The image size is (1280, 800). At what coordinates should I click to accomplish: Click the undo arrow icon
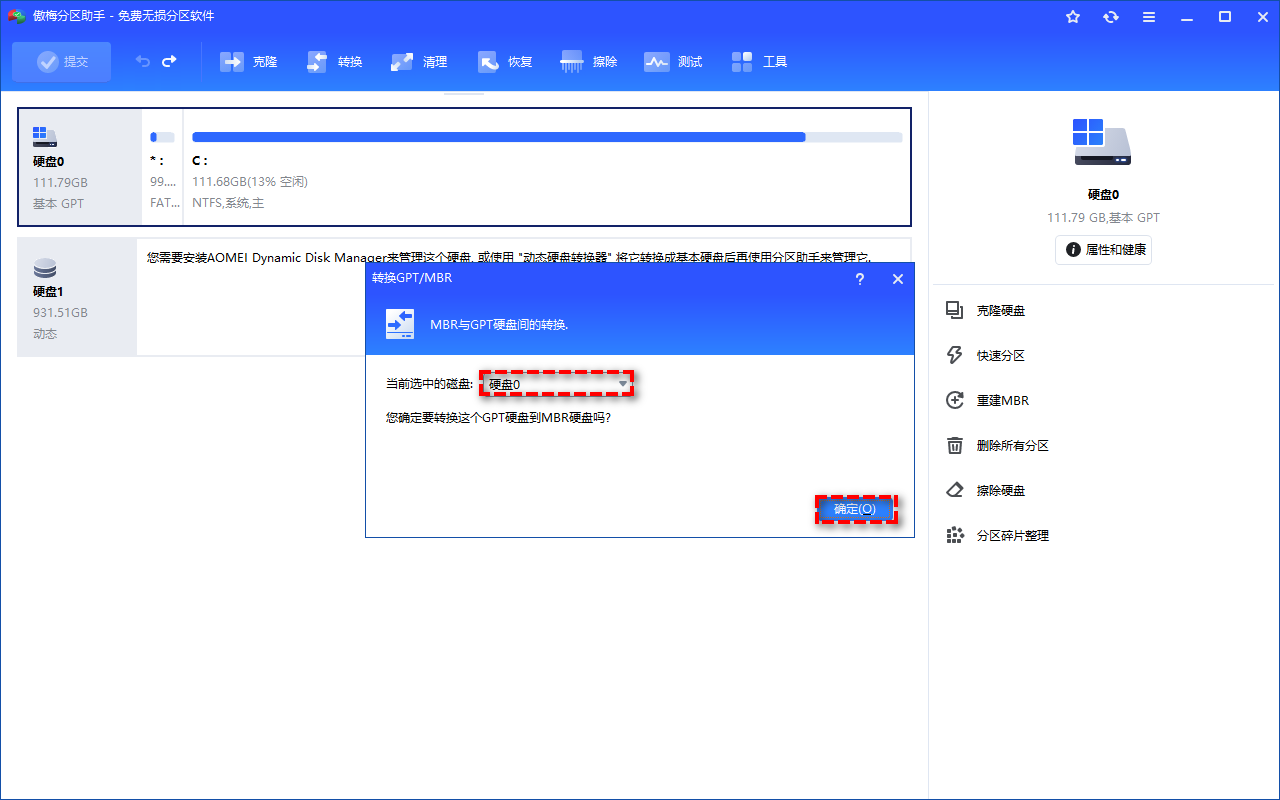point(143,62)
